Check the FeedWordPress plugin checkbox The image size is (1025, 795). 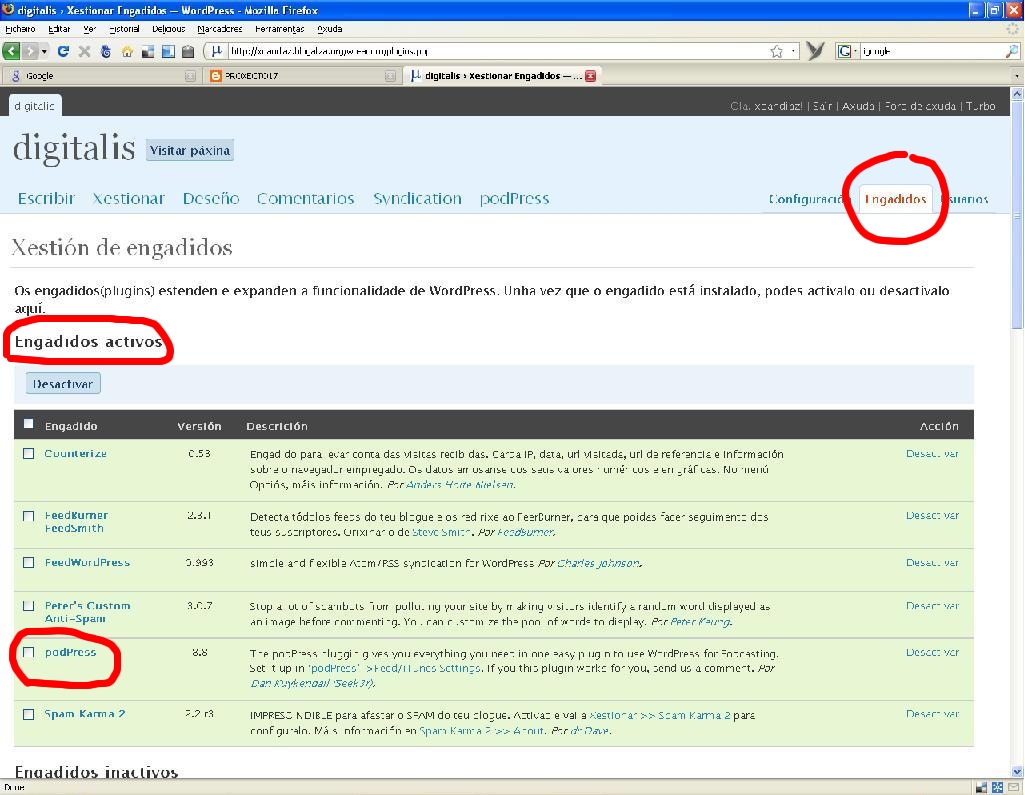tap(28, 562)
